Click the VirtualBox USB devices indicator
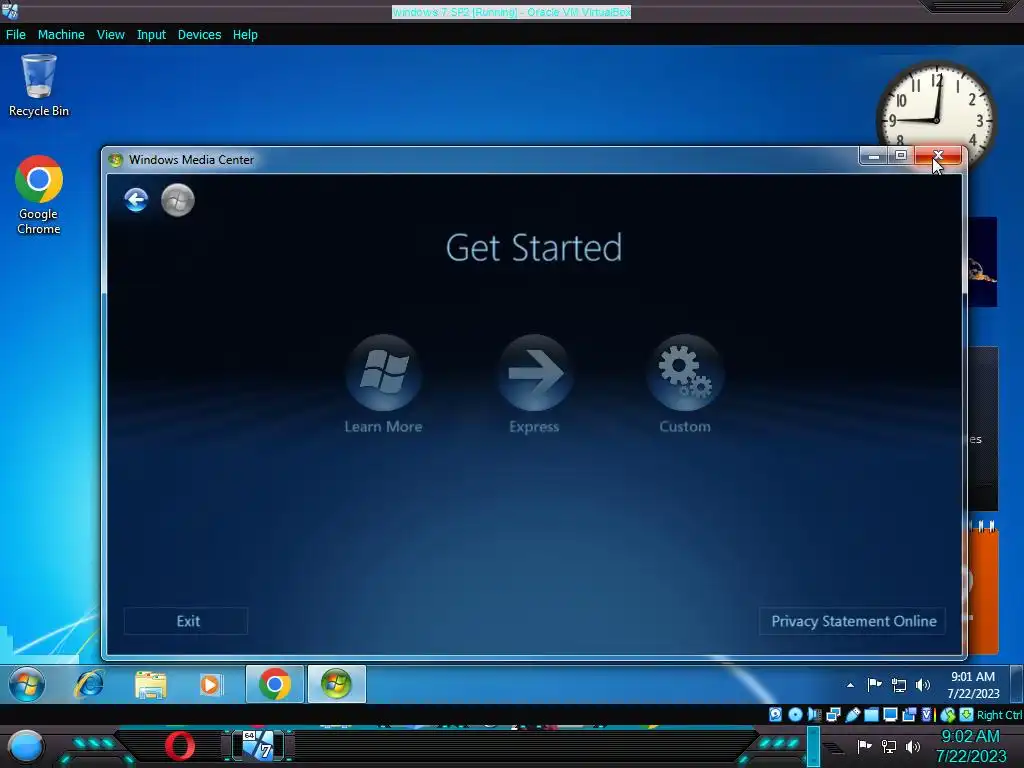 click(852, 714)
